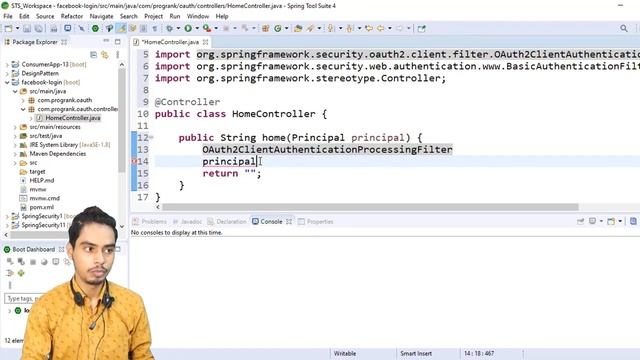Image resolution: width=640 pixels, height=360 pixels.
Task: Toggle Mark Occurrences highlighter icon
Action: coord(122,28)
